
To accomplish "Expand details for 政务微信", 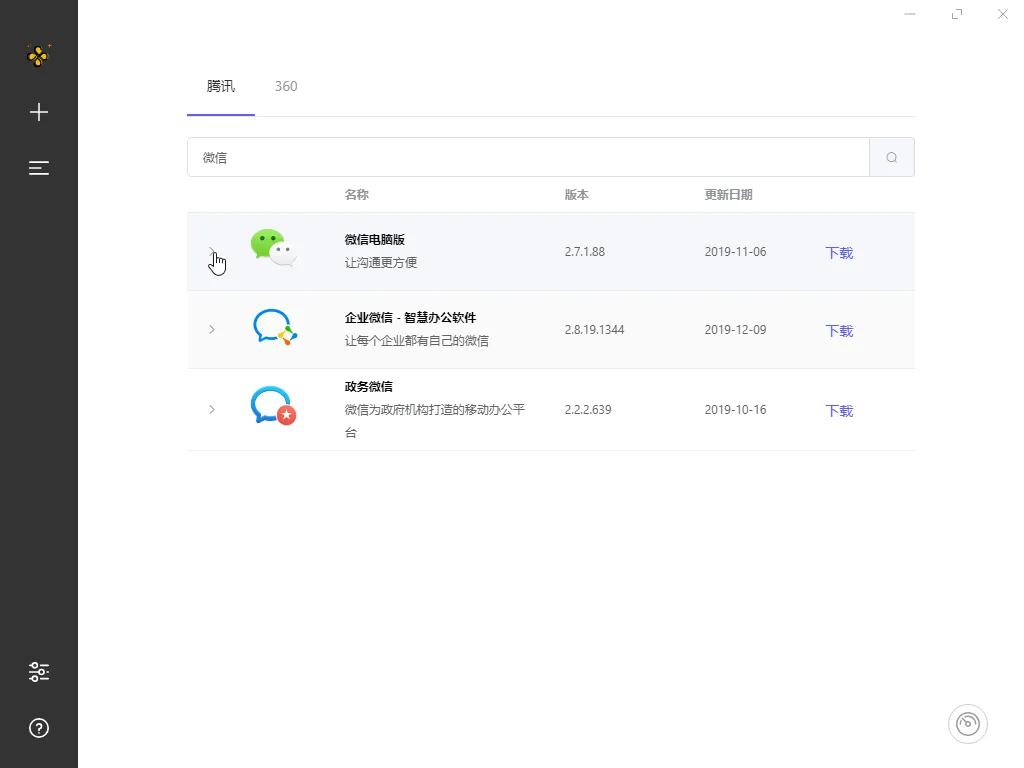I will click(212, 409).
